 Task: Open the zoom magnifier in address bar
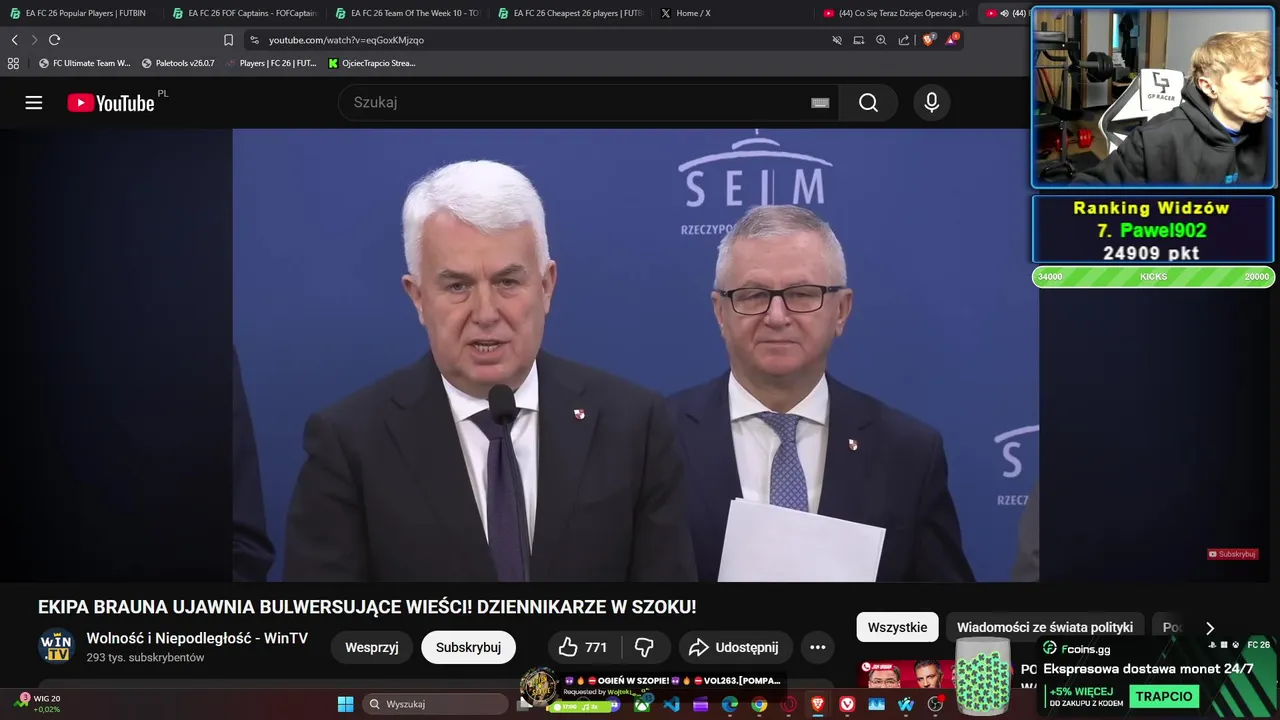[881, 40]
